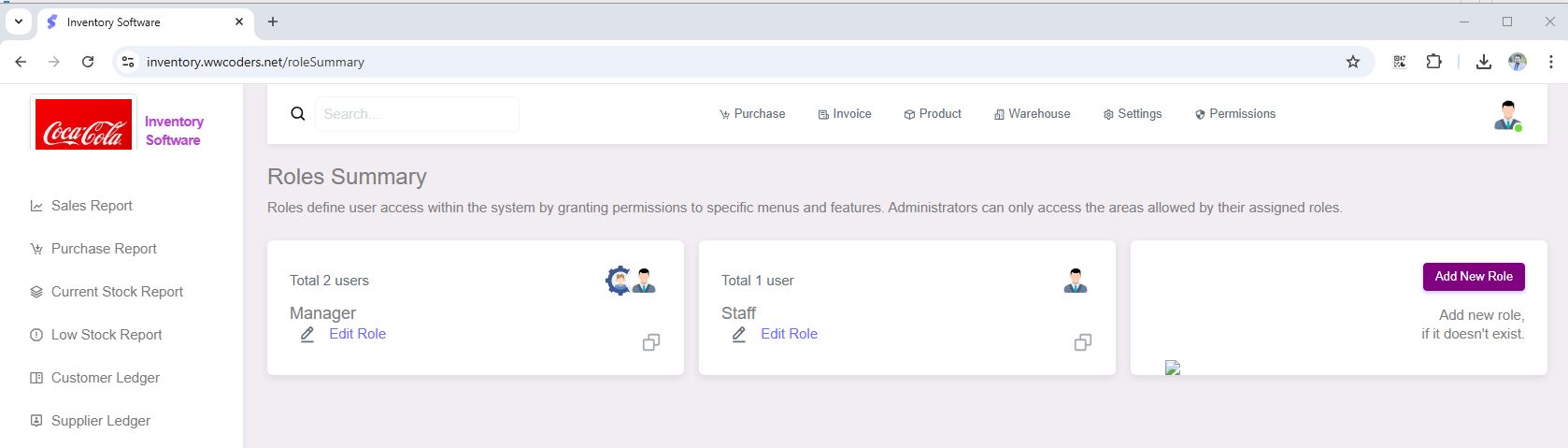The height and width of the screenshot is (448, 1568).
Task: Copy the Manager role using duplicate icon
Action: tap(651, 342)
